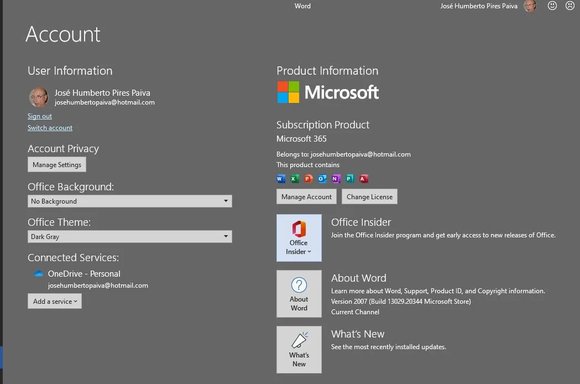Sign out of the account

40,116
